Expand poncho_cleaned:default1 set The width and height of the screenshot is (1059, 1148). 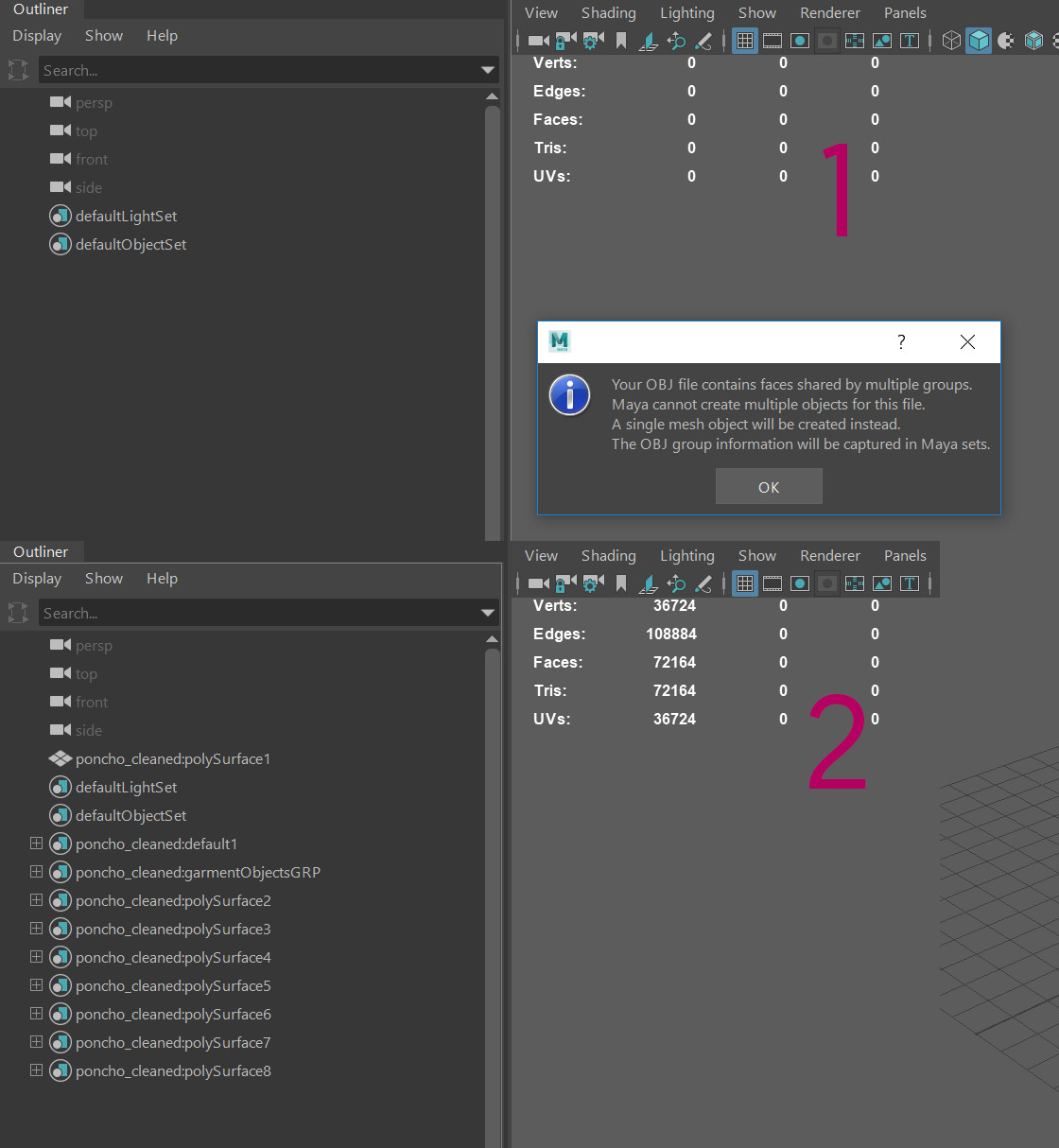pyautogui.click(x=36, y=843)
